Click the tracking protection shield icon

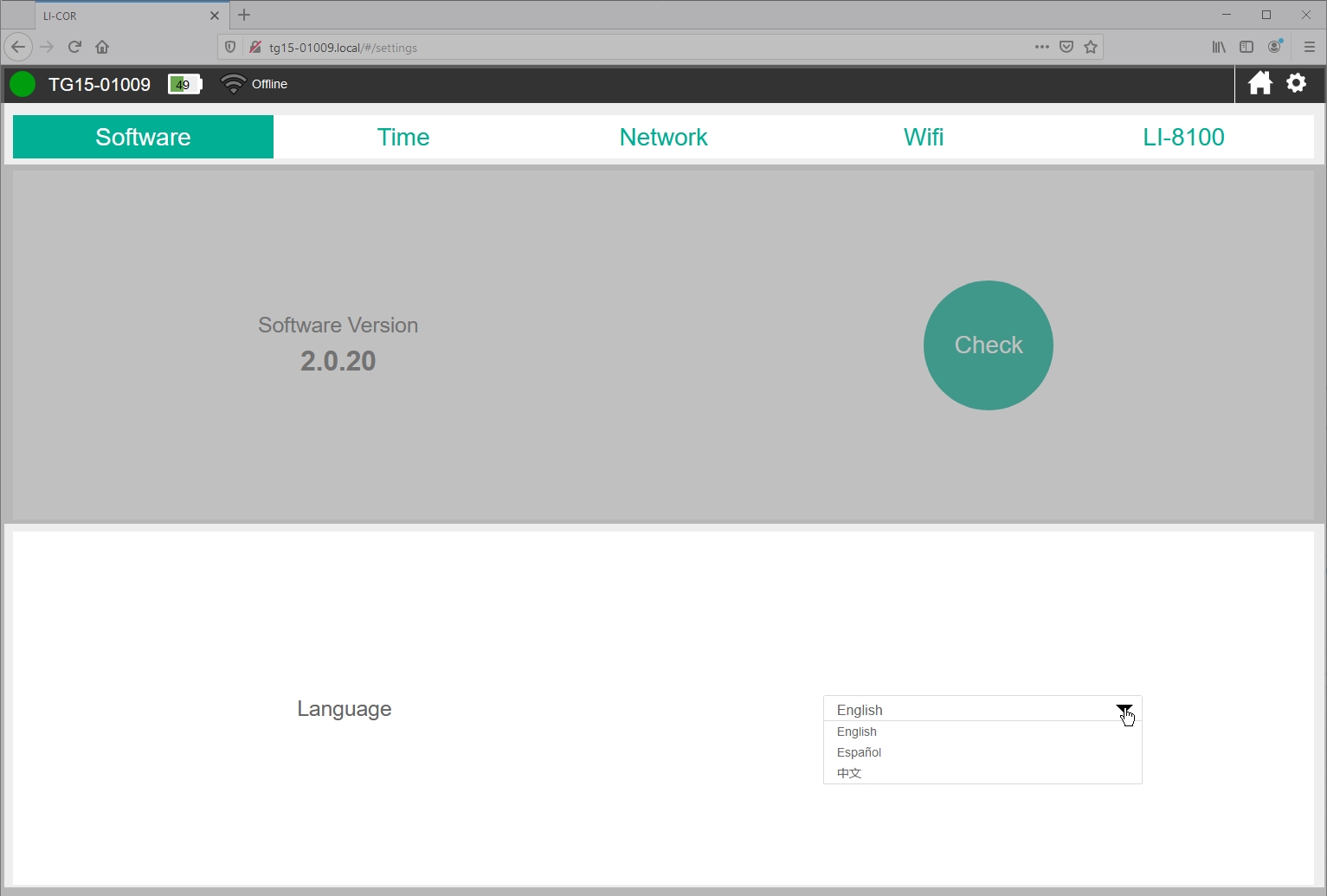(x=230, y=47)
